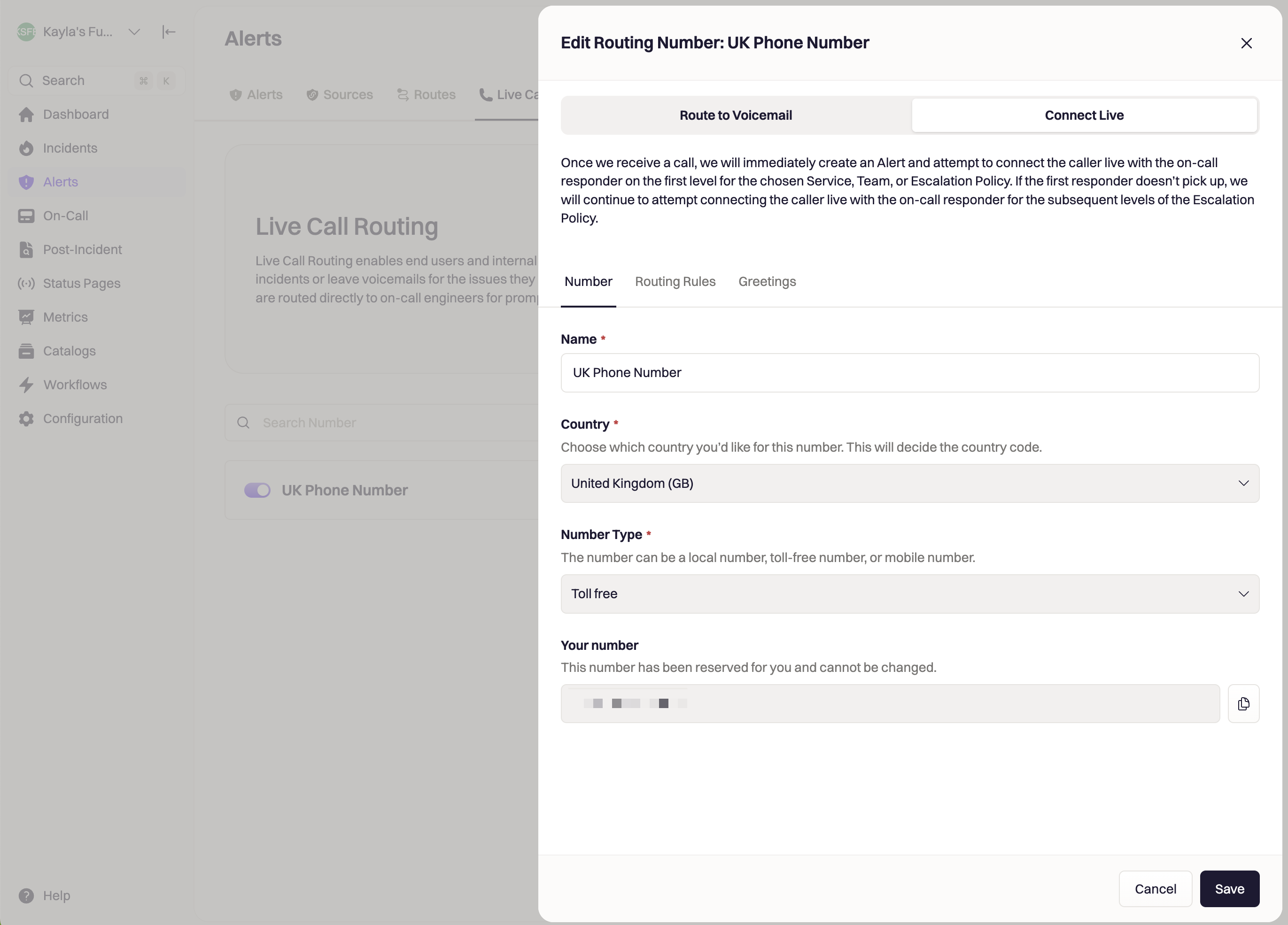This screenshot has height=925, width=1288.
Task: Open Help question mark icon
Action: tap(26, 895)
